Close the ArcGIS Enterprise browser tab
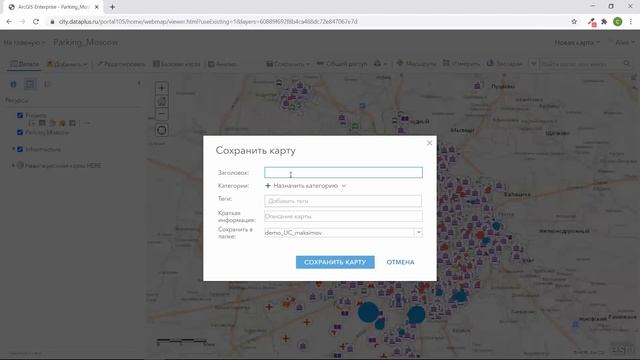Image resolution: width=640 pixels, height=360 pixels. tap(97, 7)
